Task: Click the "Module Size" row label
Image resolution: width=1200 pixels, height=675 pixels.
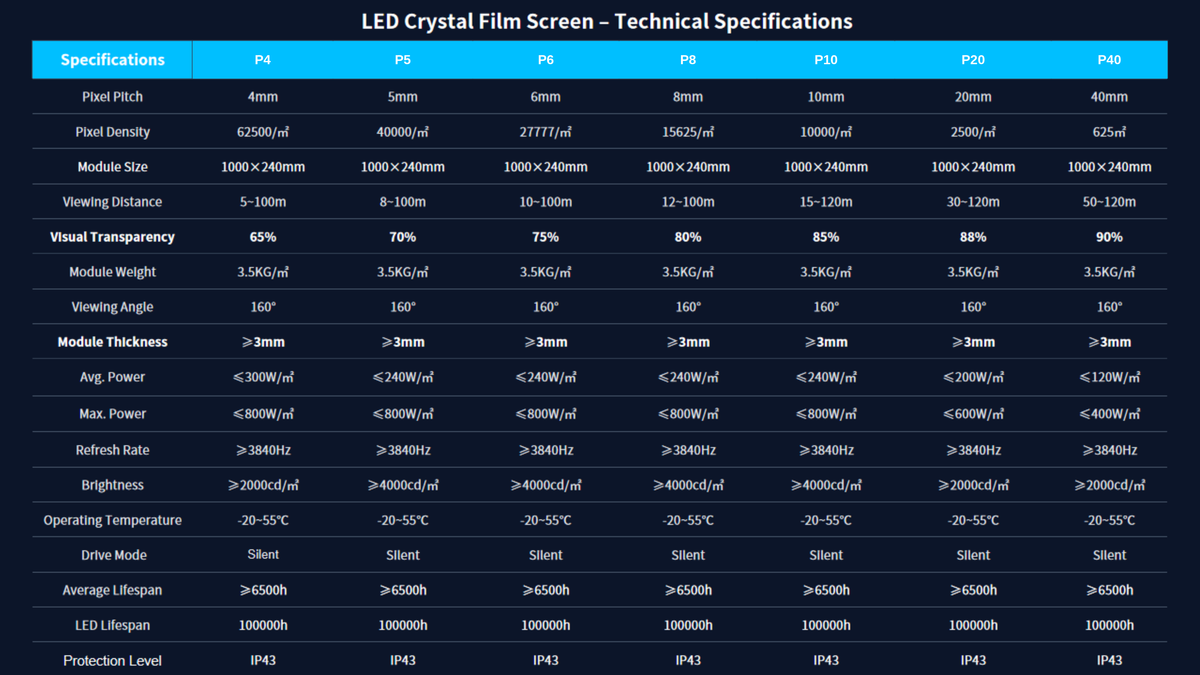Action: tap(112, 167)
